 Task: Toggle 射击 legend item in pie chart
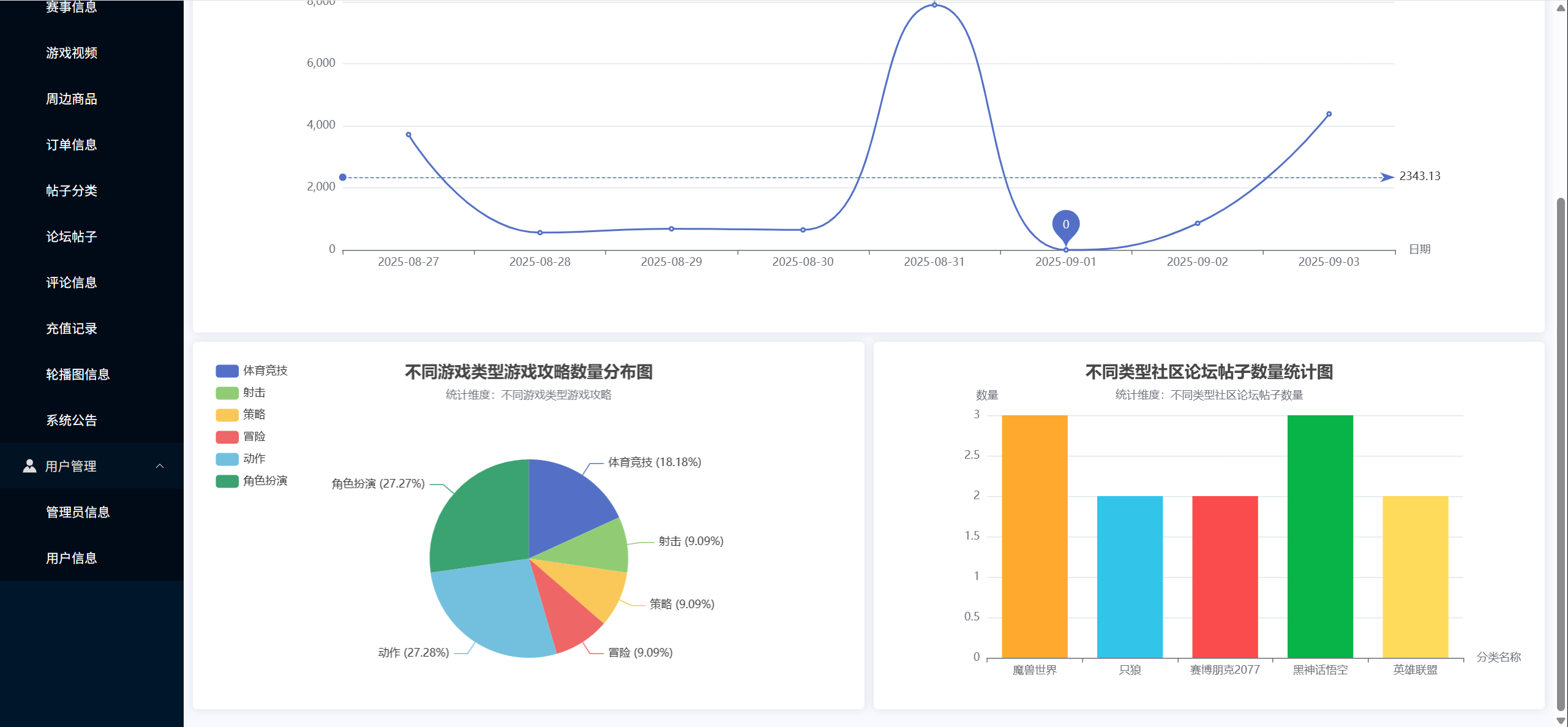click(253, 393)
